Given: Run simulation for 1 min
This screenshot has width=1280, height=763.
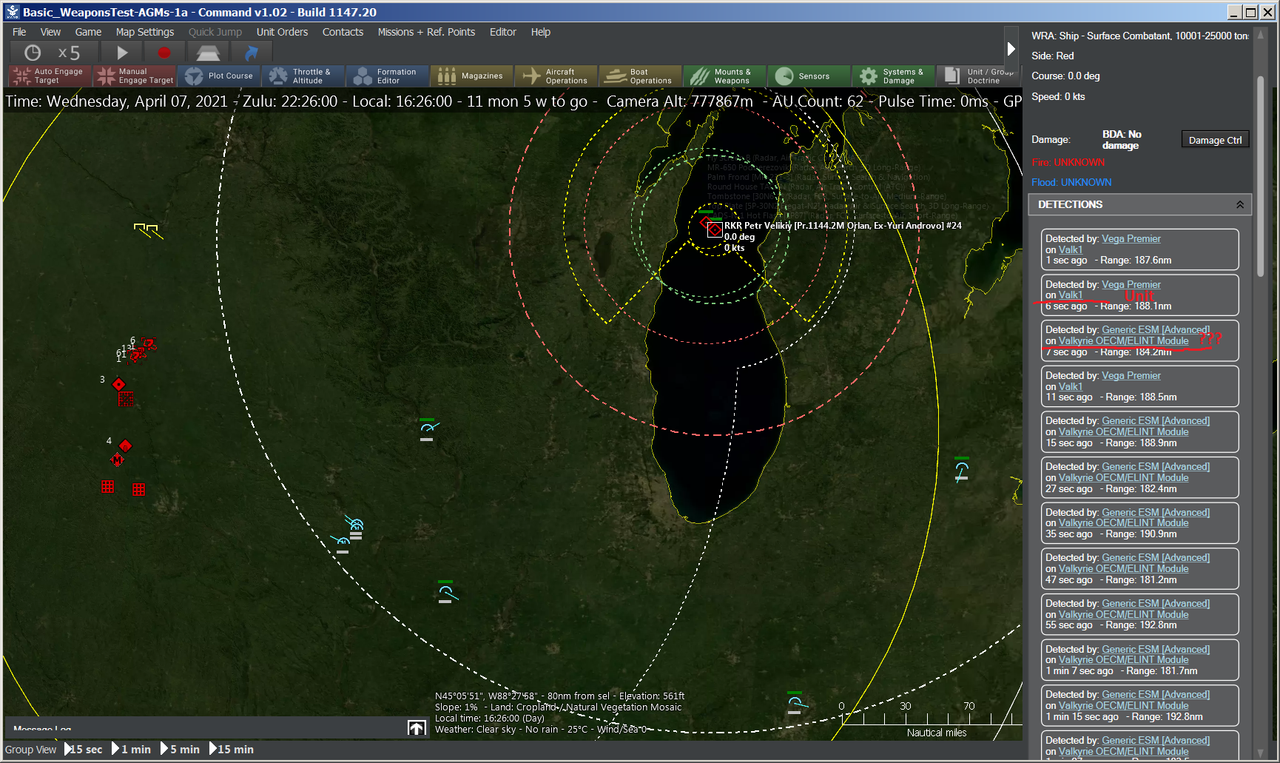Looking at the screenshot, I should (132, 749).
